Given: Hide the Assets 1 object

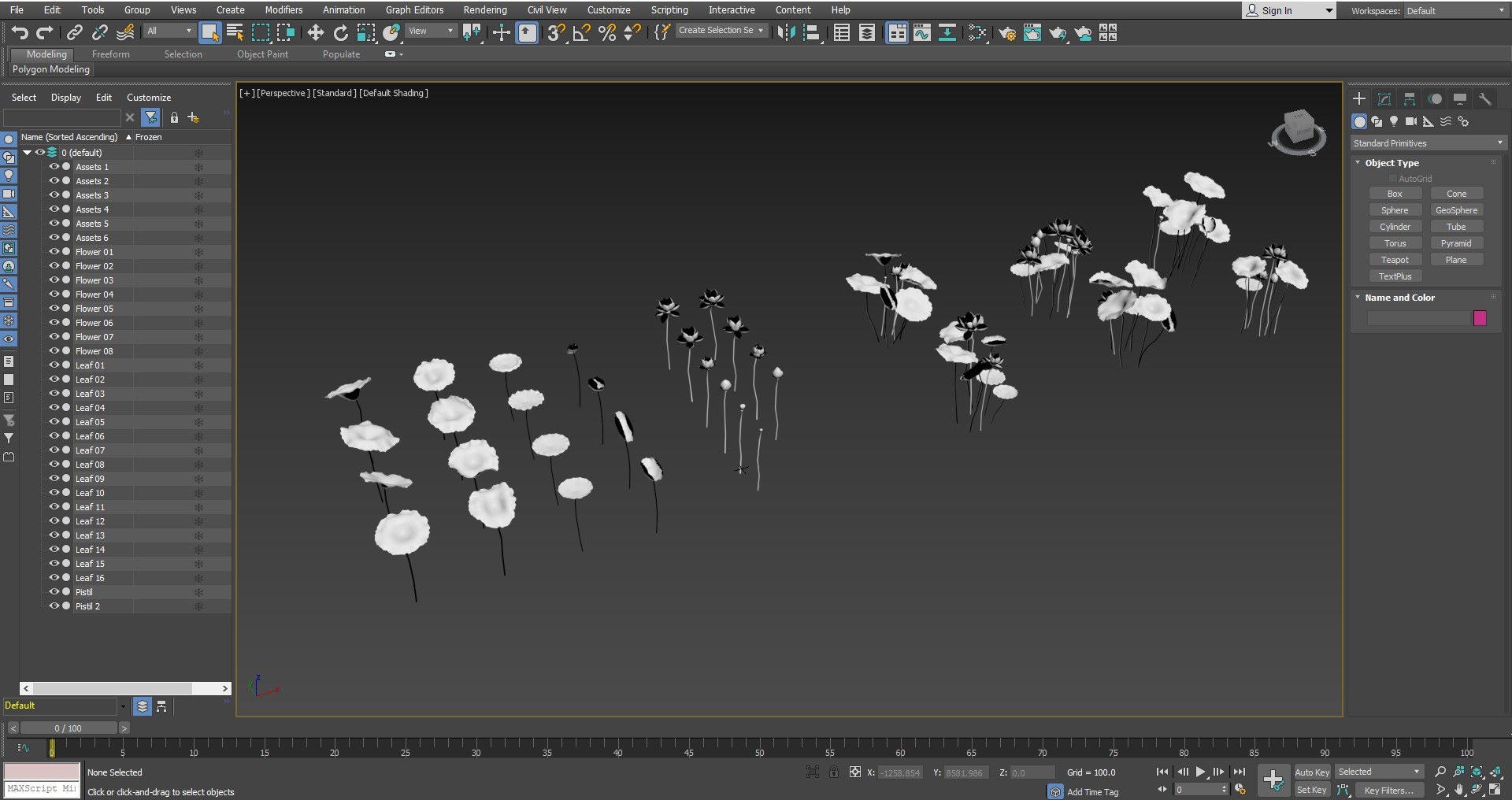Looking at the screenshot, I should click(54, 167).
